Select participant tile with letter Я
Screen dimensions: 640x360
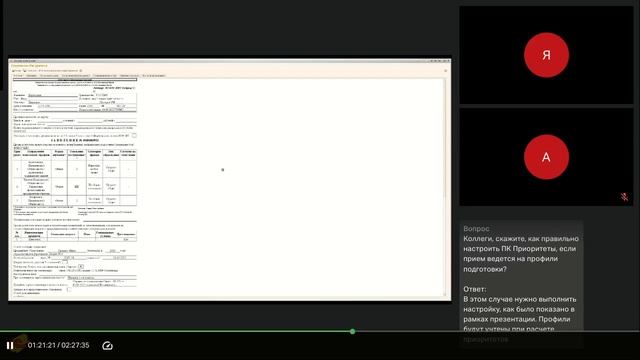point(546,55)
